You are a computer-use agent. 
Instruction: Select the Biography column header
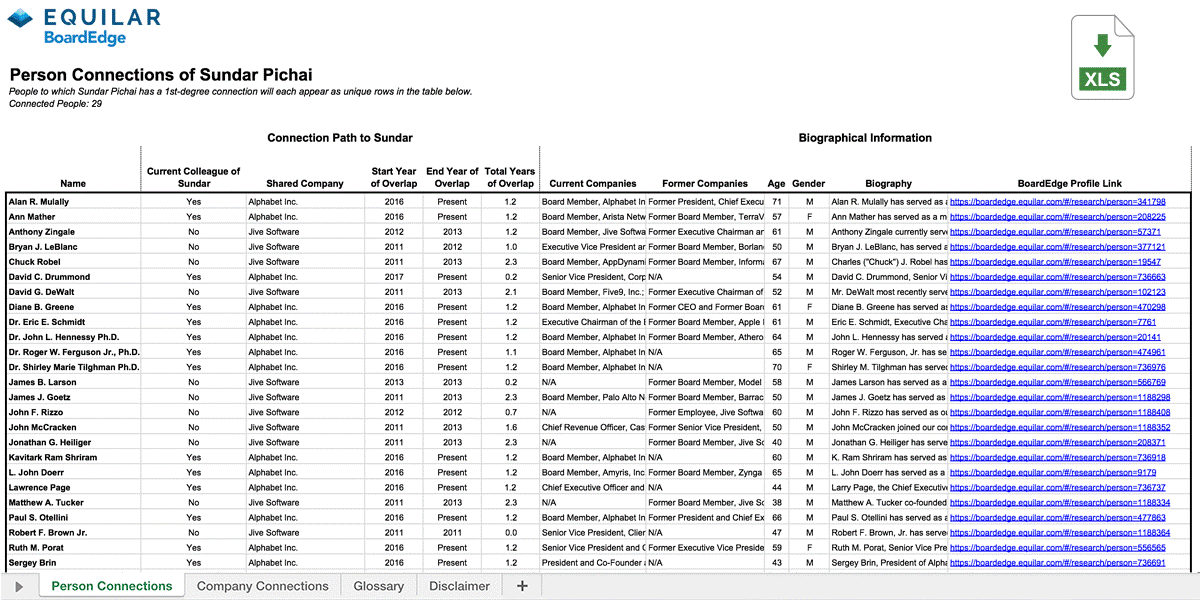(889, 184)
